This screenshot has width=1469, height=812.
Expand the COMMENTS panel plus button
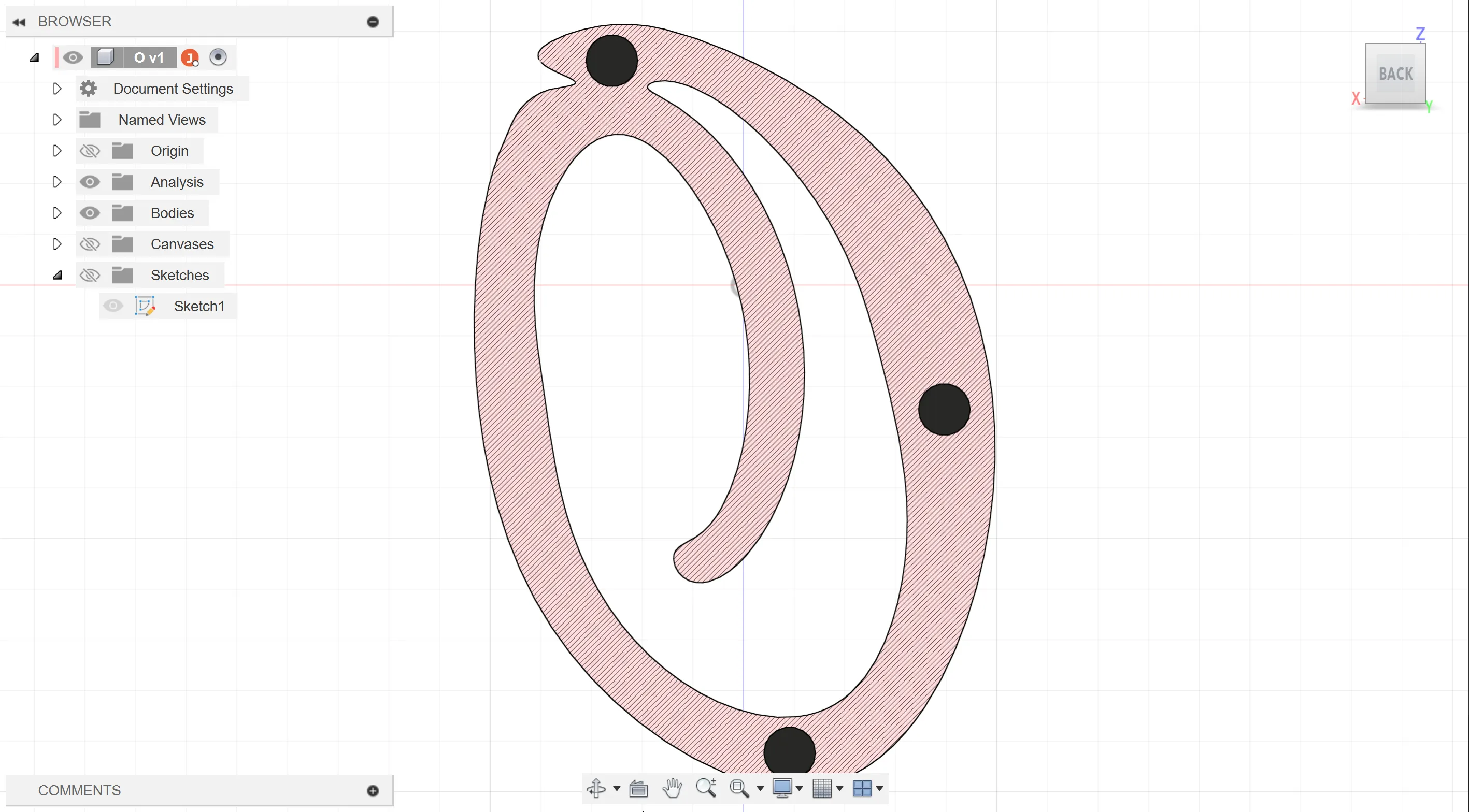[373, 790]
